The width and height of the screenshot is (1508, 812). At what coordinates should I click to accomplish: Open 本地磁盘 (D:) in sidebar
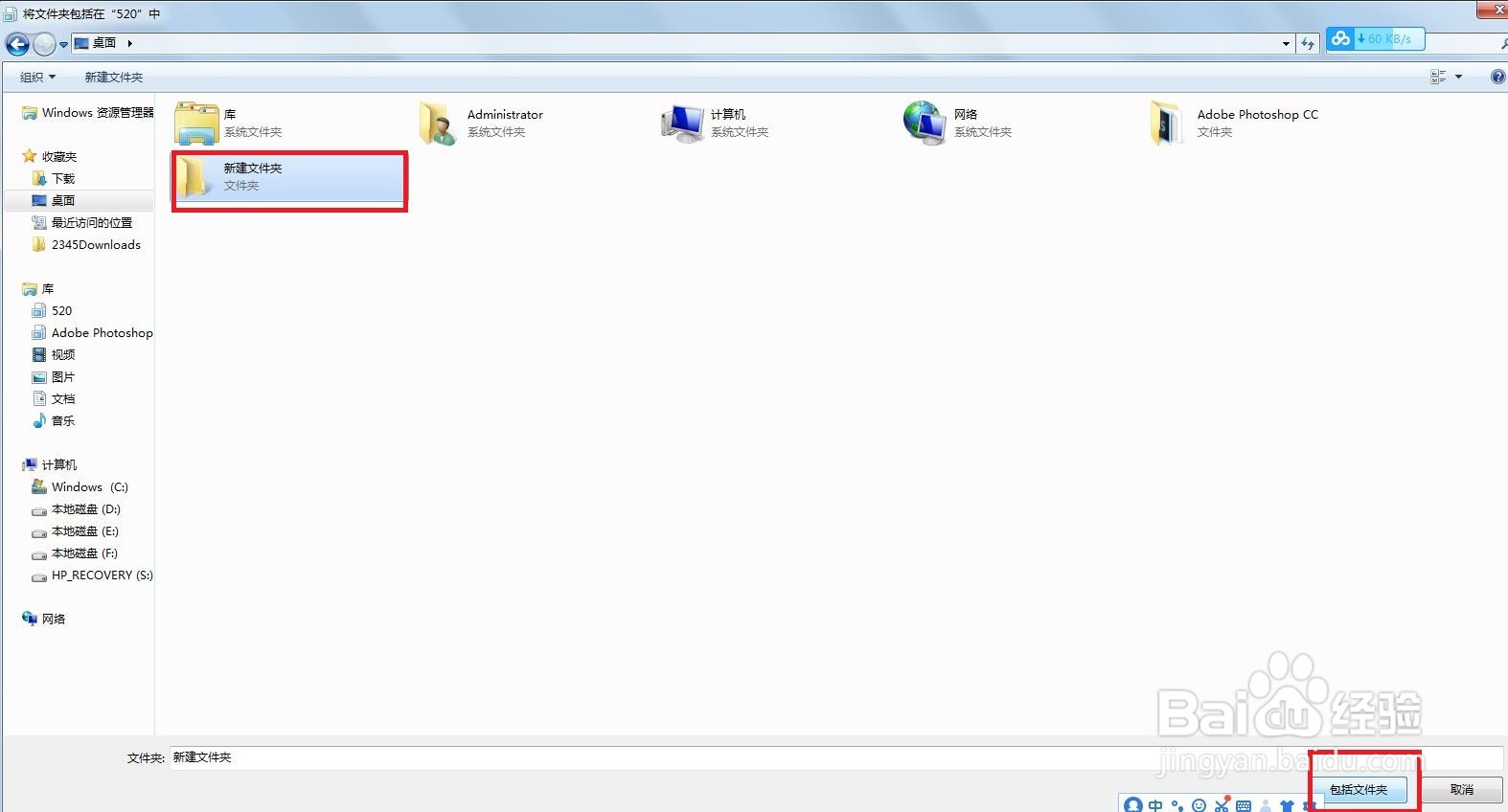(76, 508)
